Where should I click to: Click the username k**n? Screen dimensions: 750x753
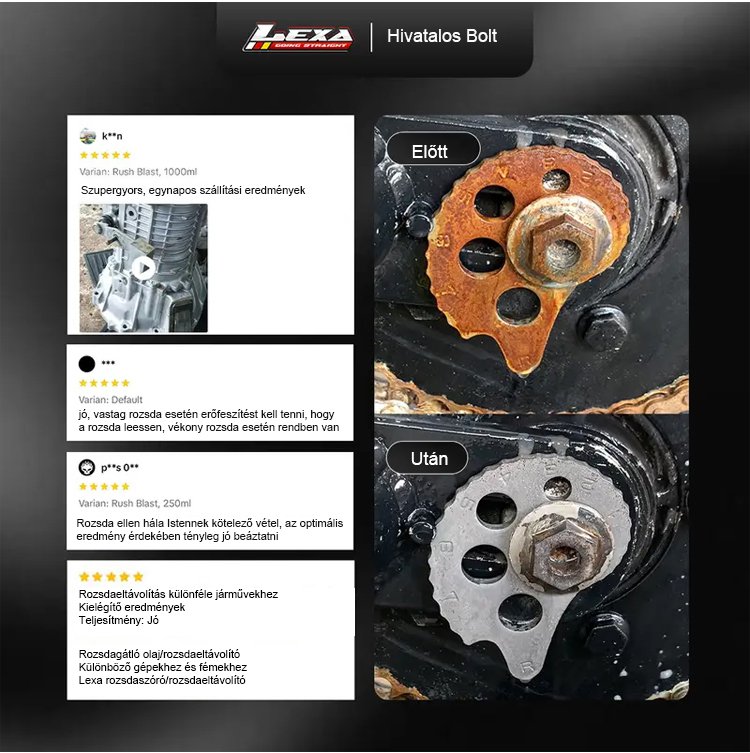[112, 136]
